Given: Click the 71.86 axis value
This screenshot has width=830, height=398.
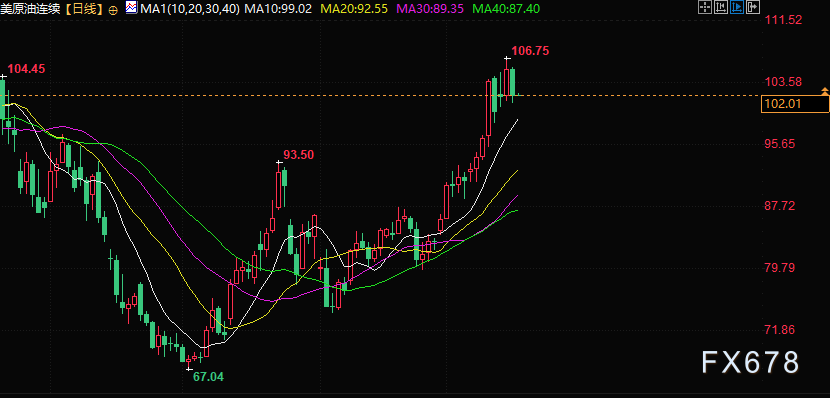Looking at the screenshot, I should click(x=781, y=330).
